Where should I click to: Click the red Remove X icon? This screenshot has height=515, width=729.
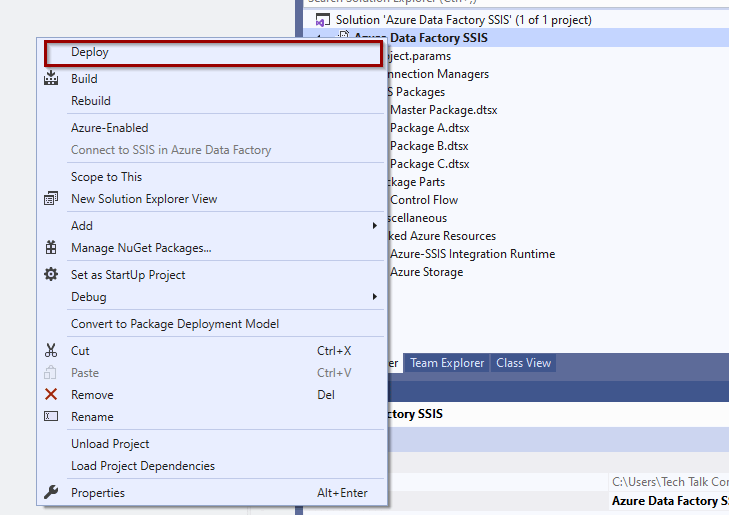coord(51,395)
